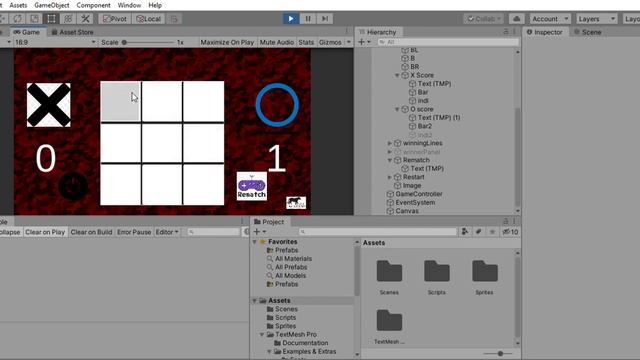The image size is (640, 360).
Task: Toggle Local/Global handle rotation
Action: 148,19
